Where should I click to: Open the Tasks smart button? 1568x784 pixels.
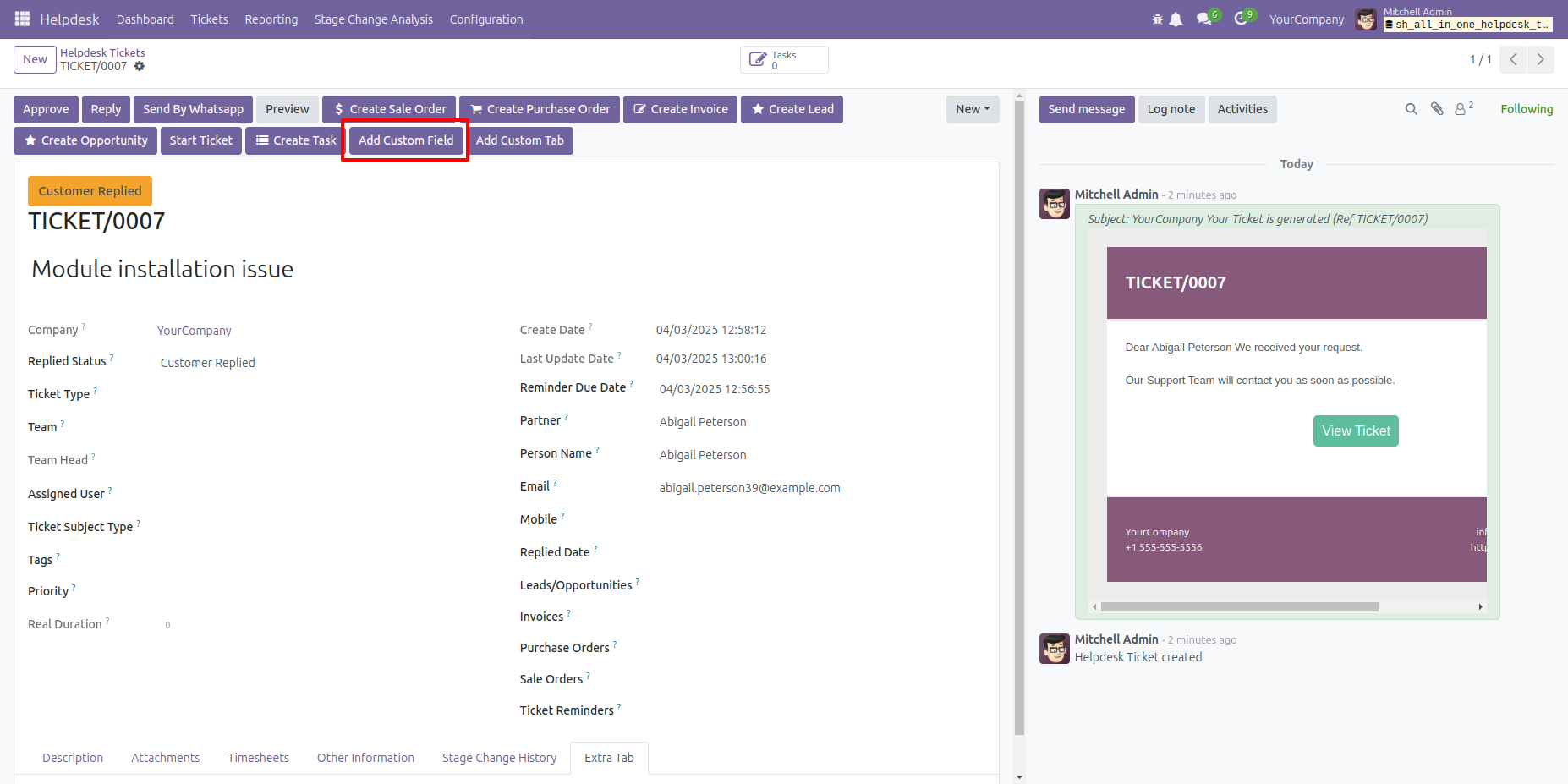tap(784, 60)
